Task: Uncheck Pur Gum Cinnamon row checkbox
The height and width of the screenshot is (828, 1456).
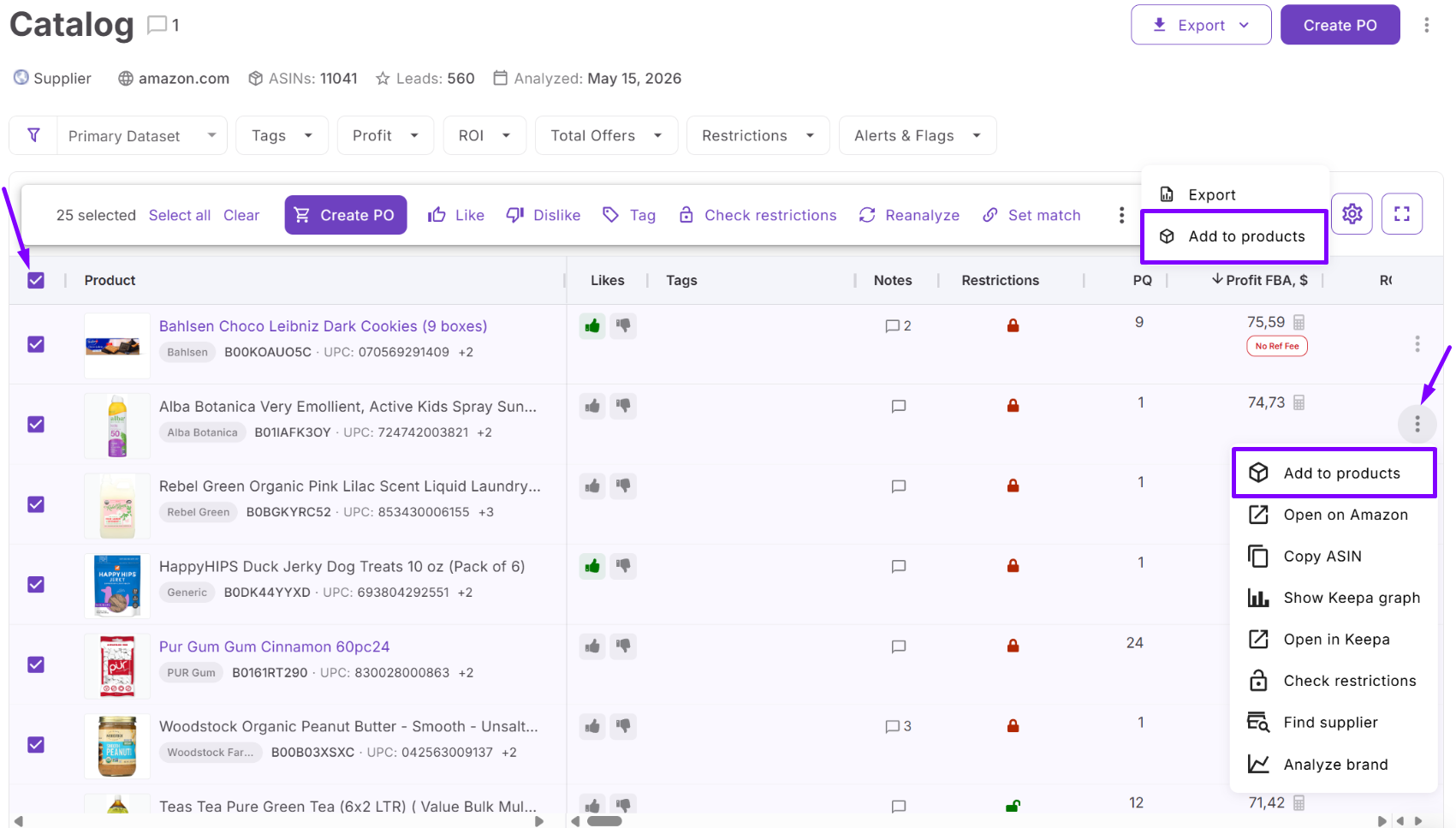Action: pyautogui.click(x=36, y=664)
